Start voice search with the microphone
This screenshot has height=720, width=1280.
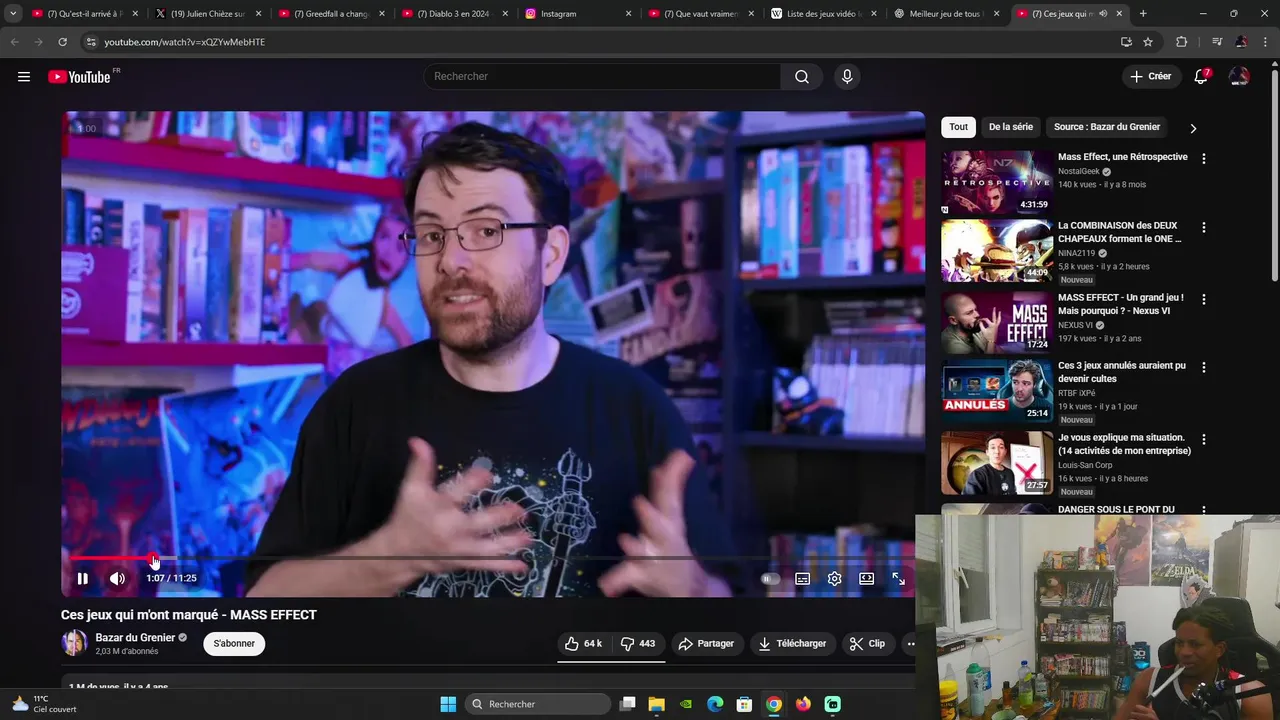[847, 77]
